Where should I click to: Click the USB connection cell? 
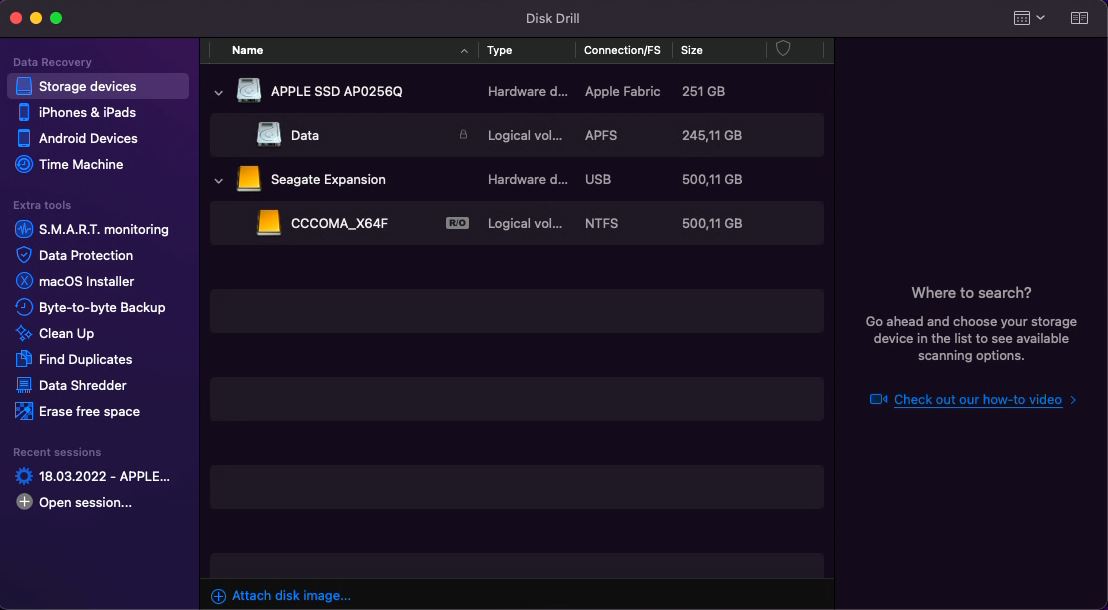[598, 180]
